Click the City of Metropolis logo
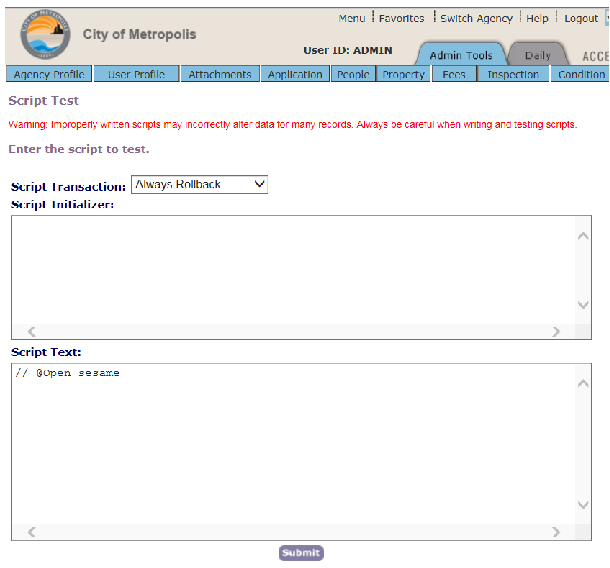610x568 pixels. [45, 38]
